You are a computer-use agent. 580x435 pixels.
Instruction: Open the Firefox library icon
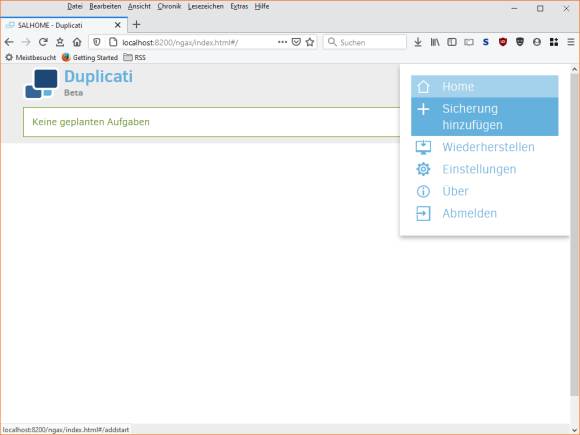[x=435, y=42]
